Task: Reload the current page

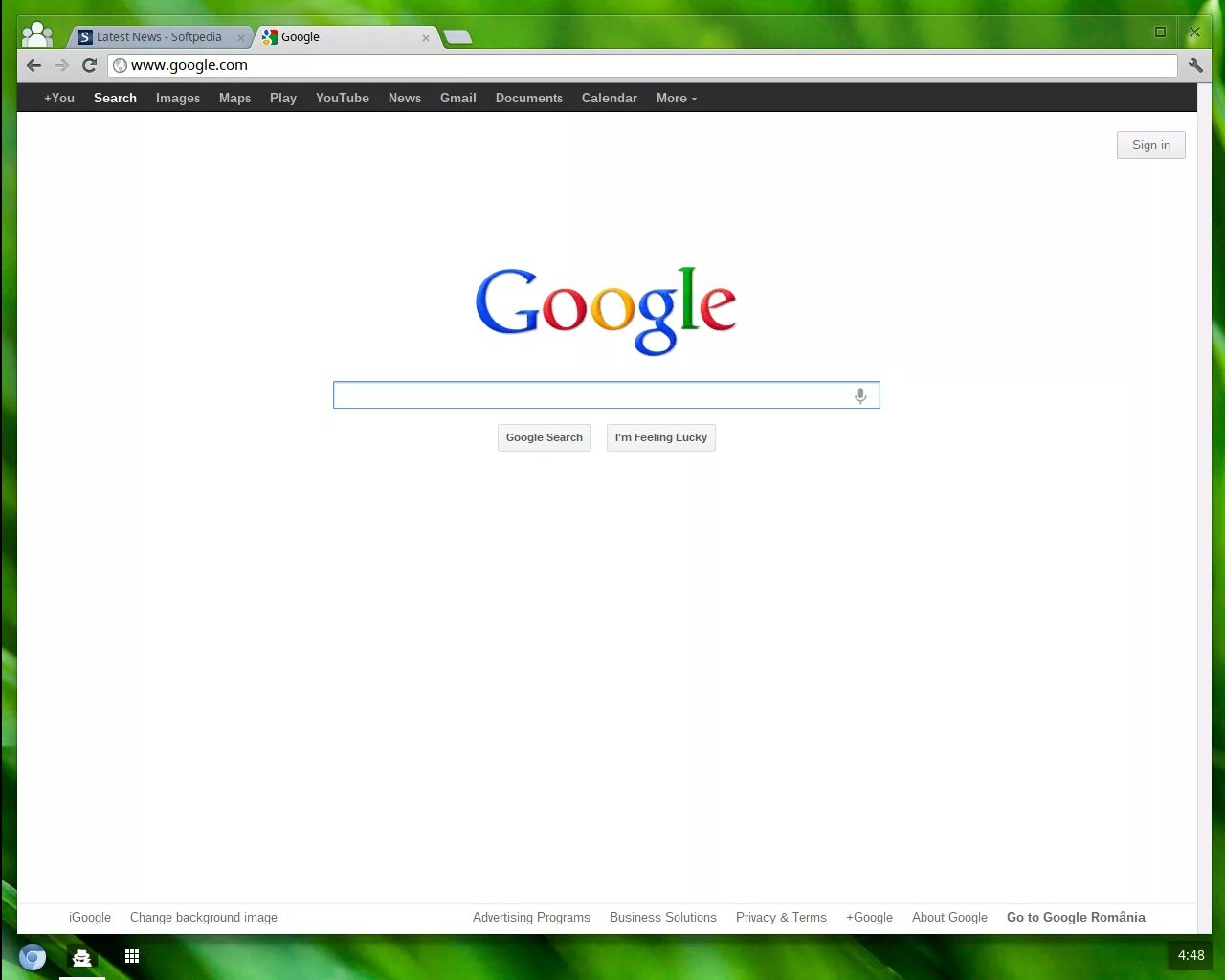Action: tap(89, 65)
